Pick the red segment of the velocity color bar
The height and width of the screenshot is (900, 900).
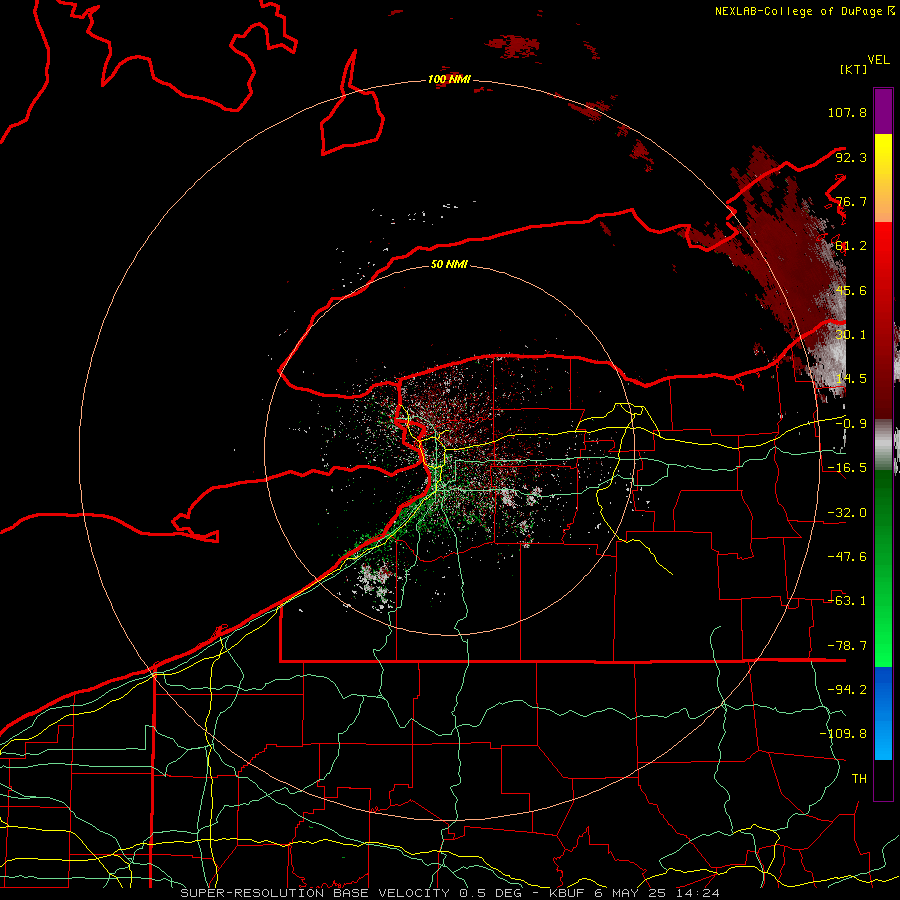[883, 320]
